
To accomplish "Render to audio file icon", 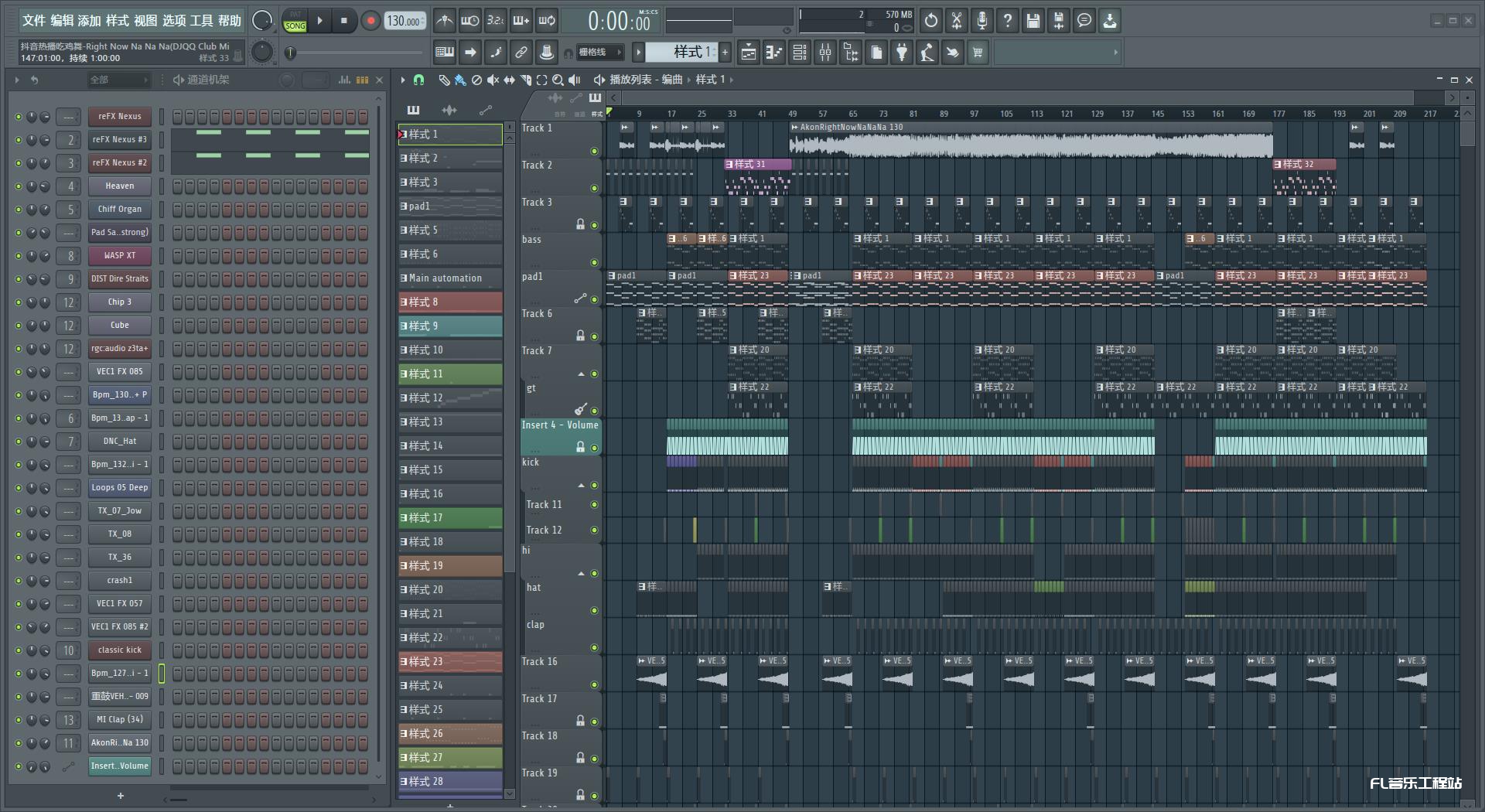I will click(x=1059, y=21).
